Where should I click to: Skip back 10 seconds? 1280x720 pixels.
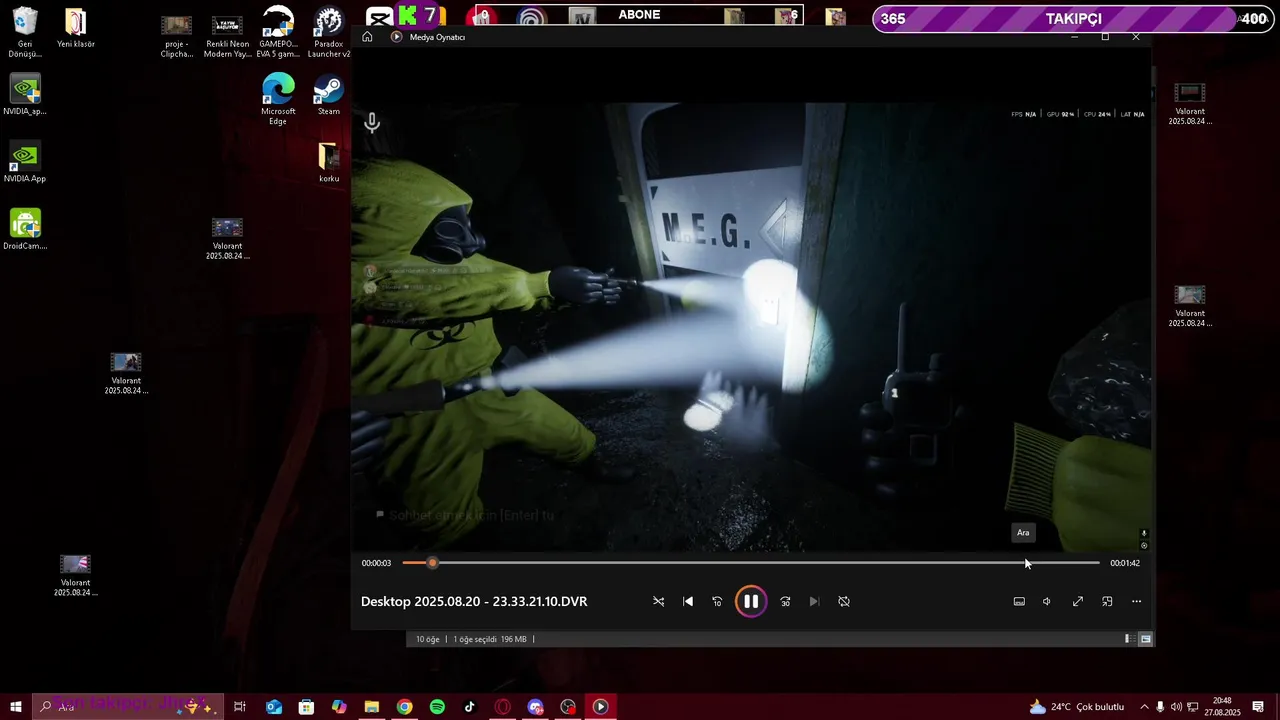(x=717, y=601)
